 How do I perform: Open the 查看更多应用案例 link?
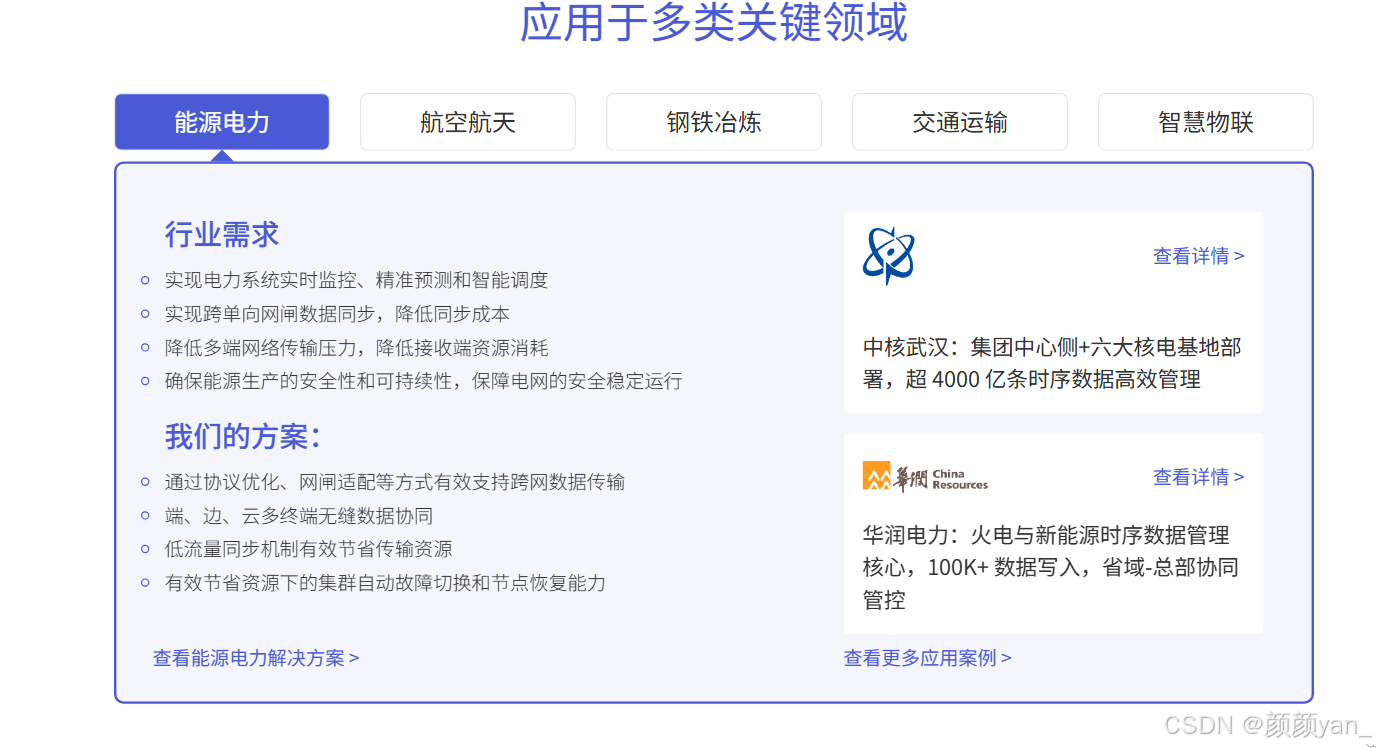click(x=928, y=658)
